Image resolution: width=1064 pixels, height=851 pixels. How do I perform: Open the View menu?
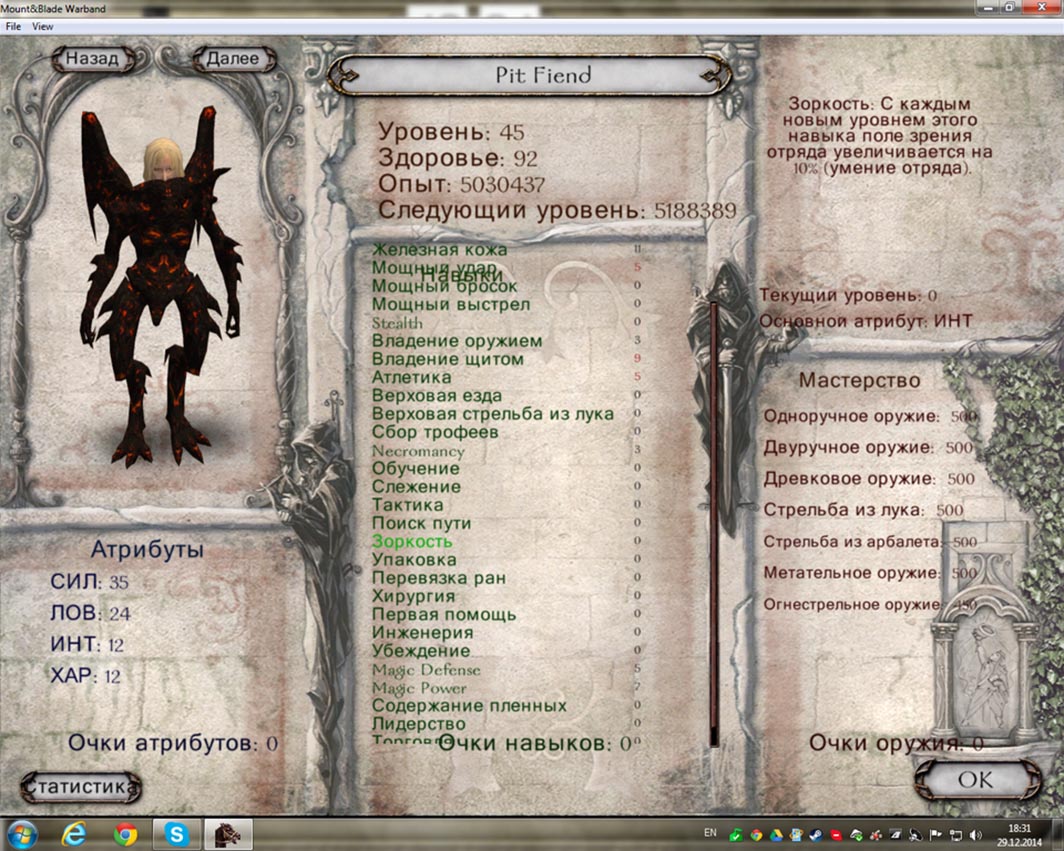[43, 27]
